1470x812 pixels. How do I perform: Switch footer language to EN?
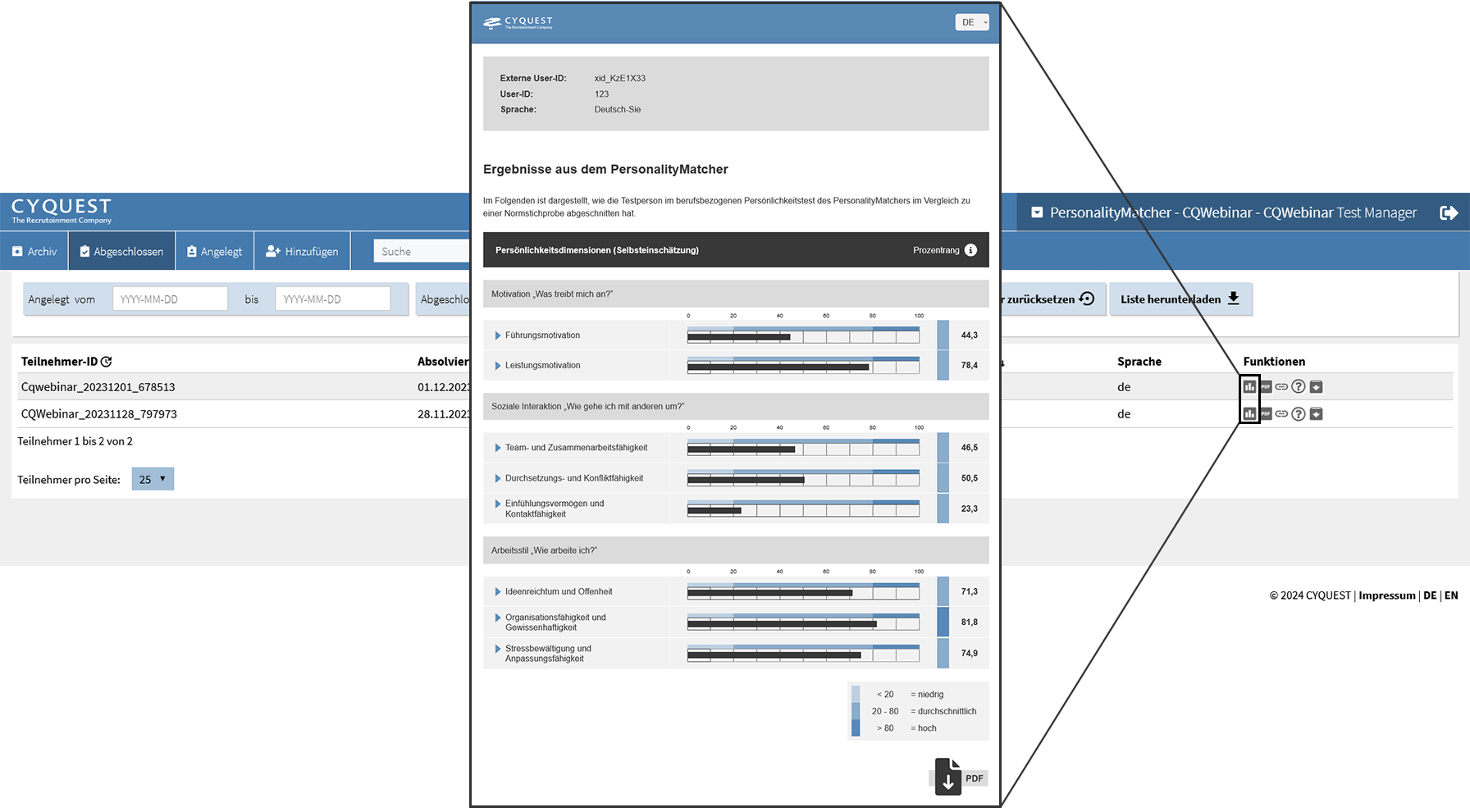pyautogui.click(x=1451, y=595)
